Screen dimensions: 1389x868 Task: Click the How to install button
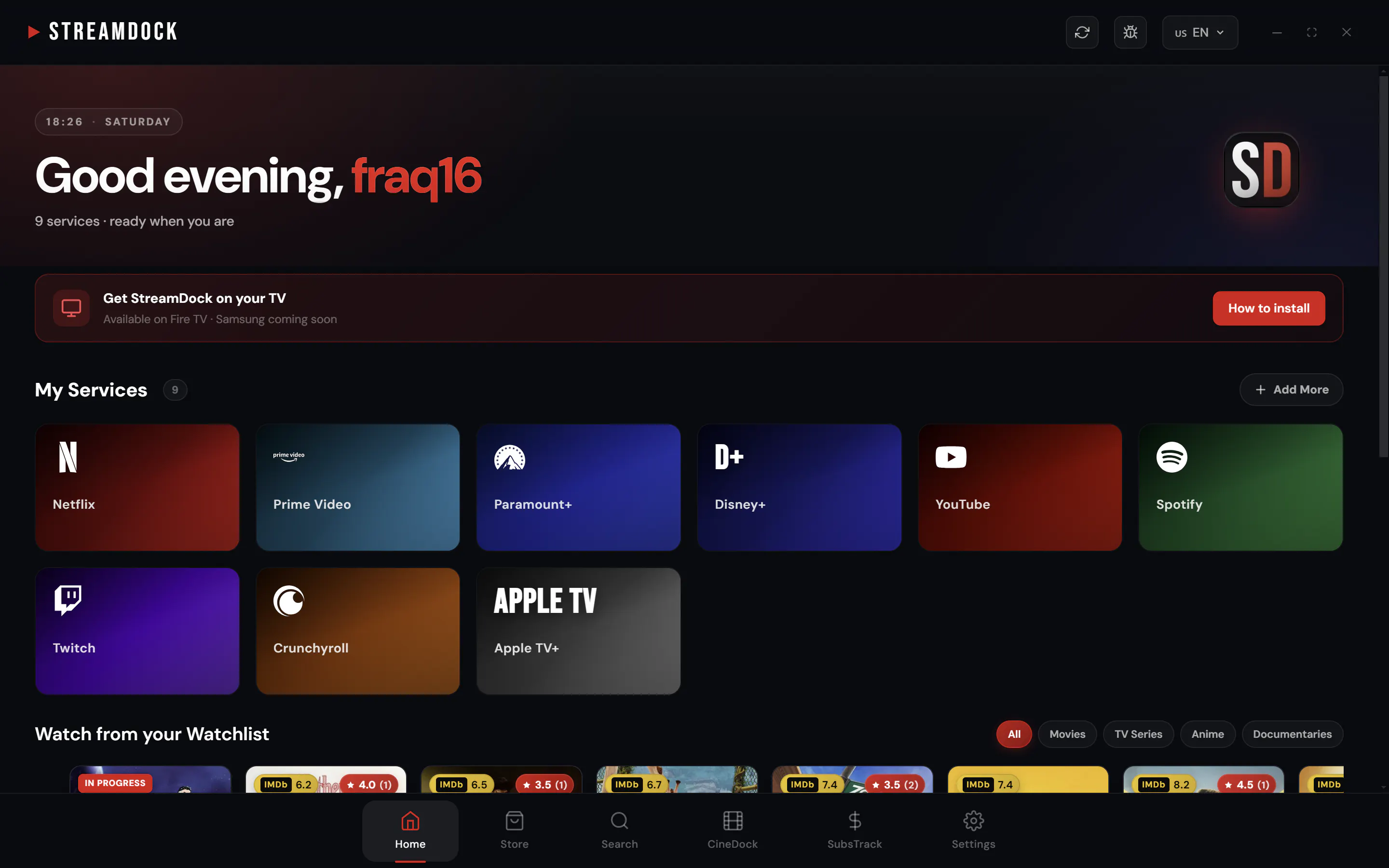[x=1269, y=308]
